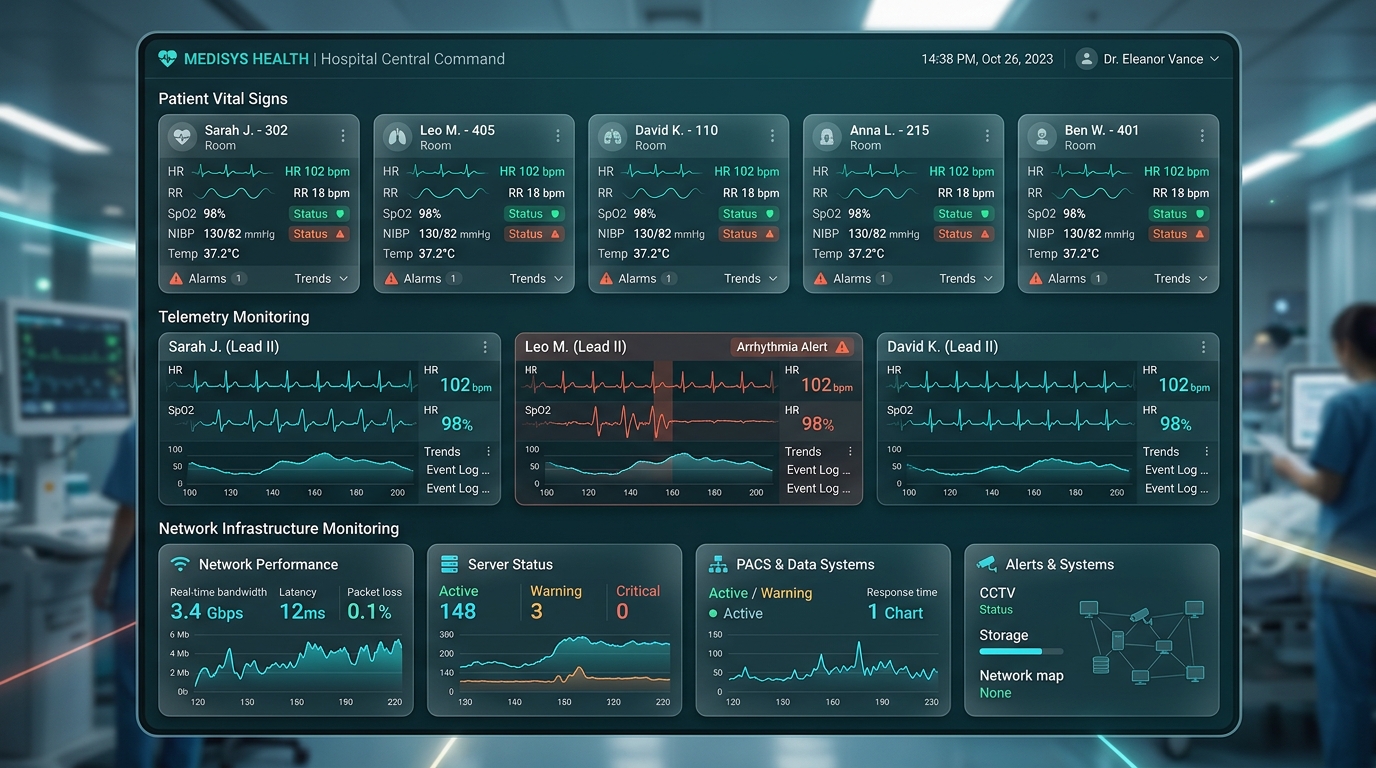The width and height of the screenshot is (1376, 768).
Task: Click the Server Status server icon
Action: point(449,564)
